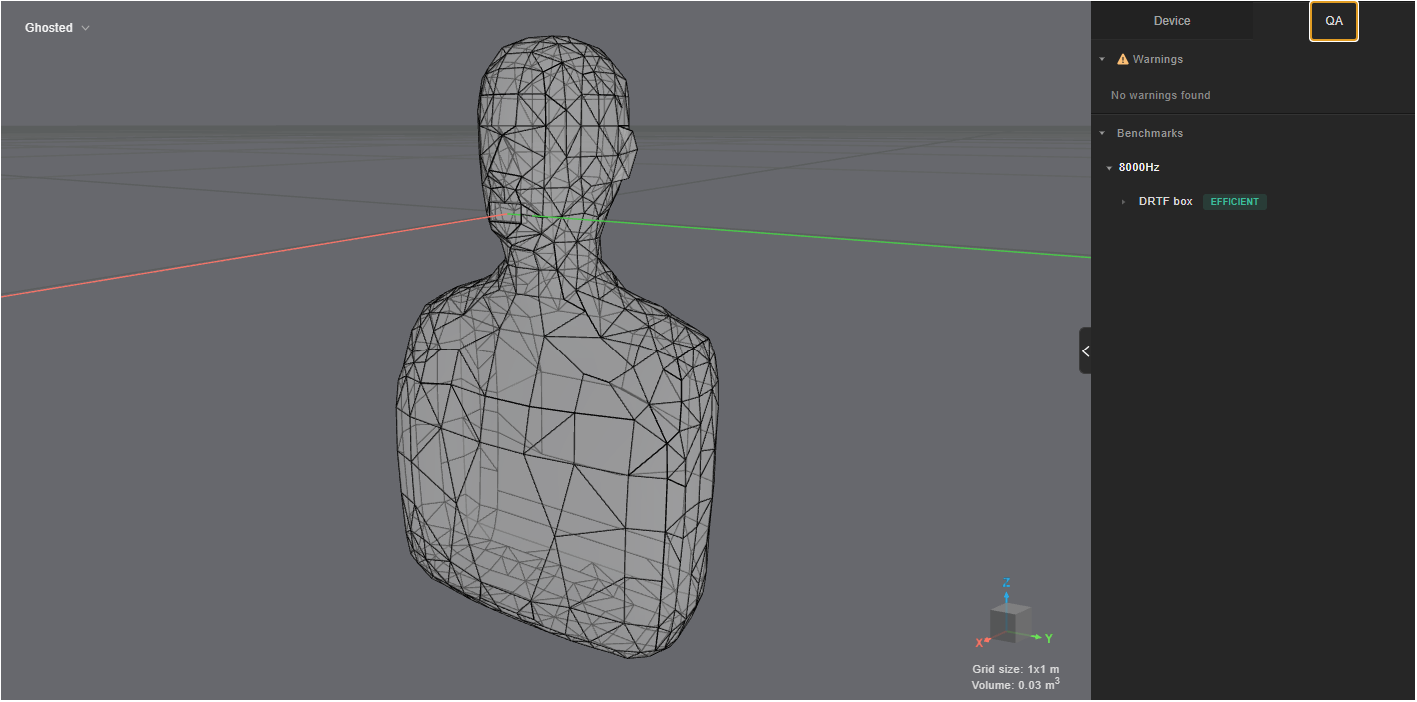Collapse the Benchmarks section arrow
This screenshot has height=702, width=1417.
pos(1102,133)
